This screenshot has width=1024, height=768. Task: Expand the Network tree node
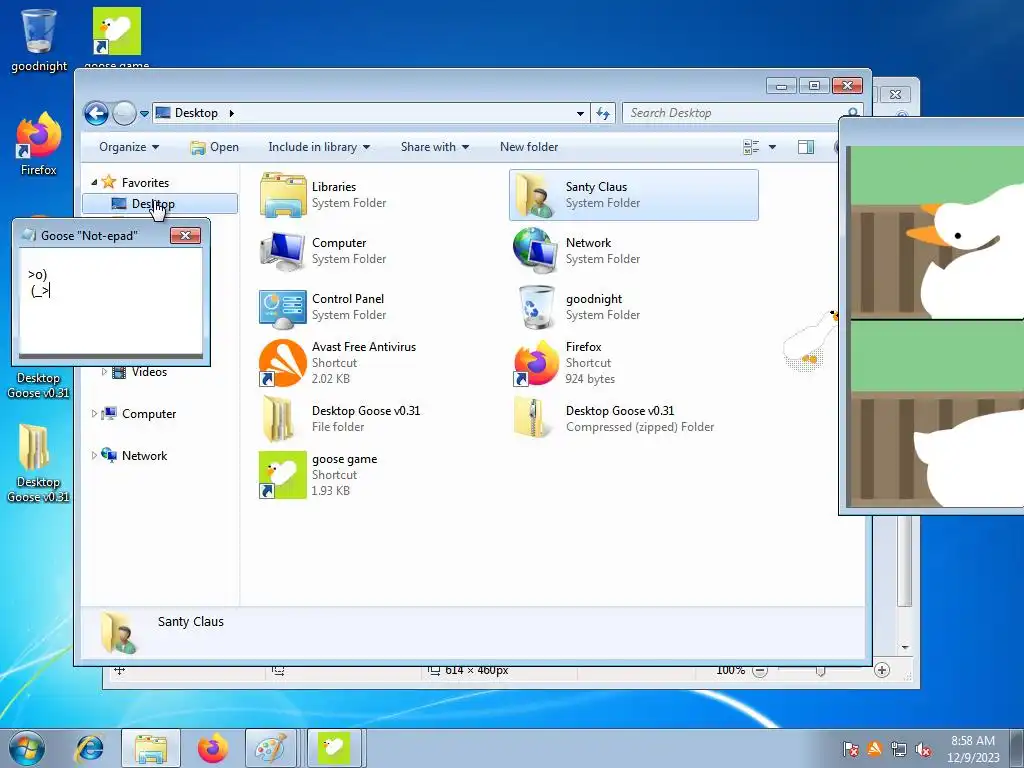(94, 455)
